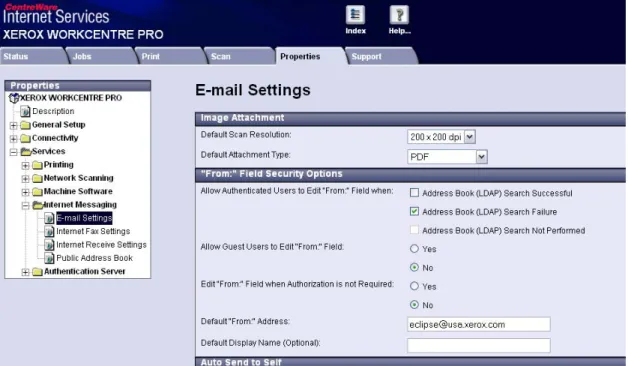
Task: Click the Printing folder icon
Action: [x=38, y=165]
